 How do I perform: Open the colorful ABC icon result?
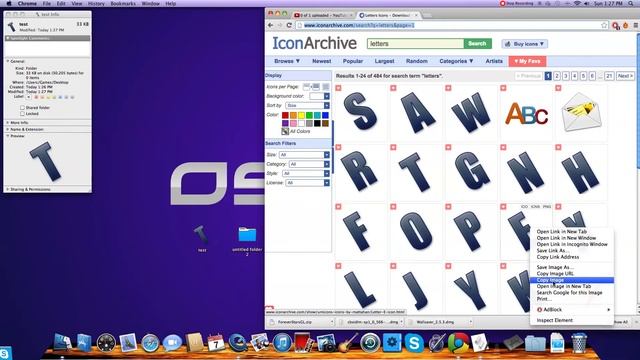527,113
